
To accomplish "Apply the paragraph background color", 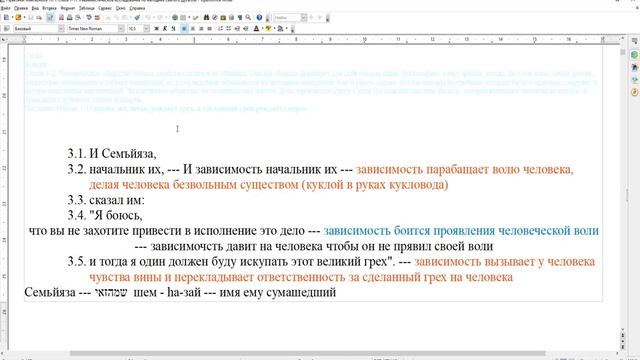I will click(x=280, y=29).
